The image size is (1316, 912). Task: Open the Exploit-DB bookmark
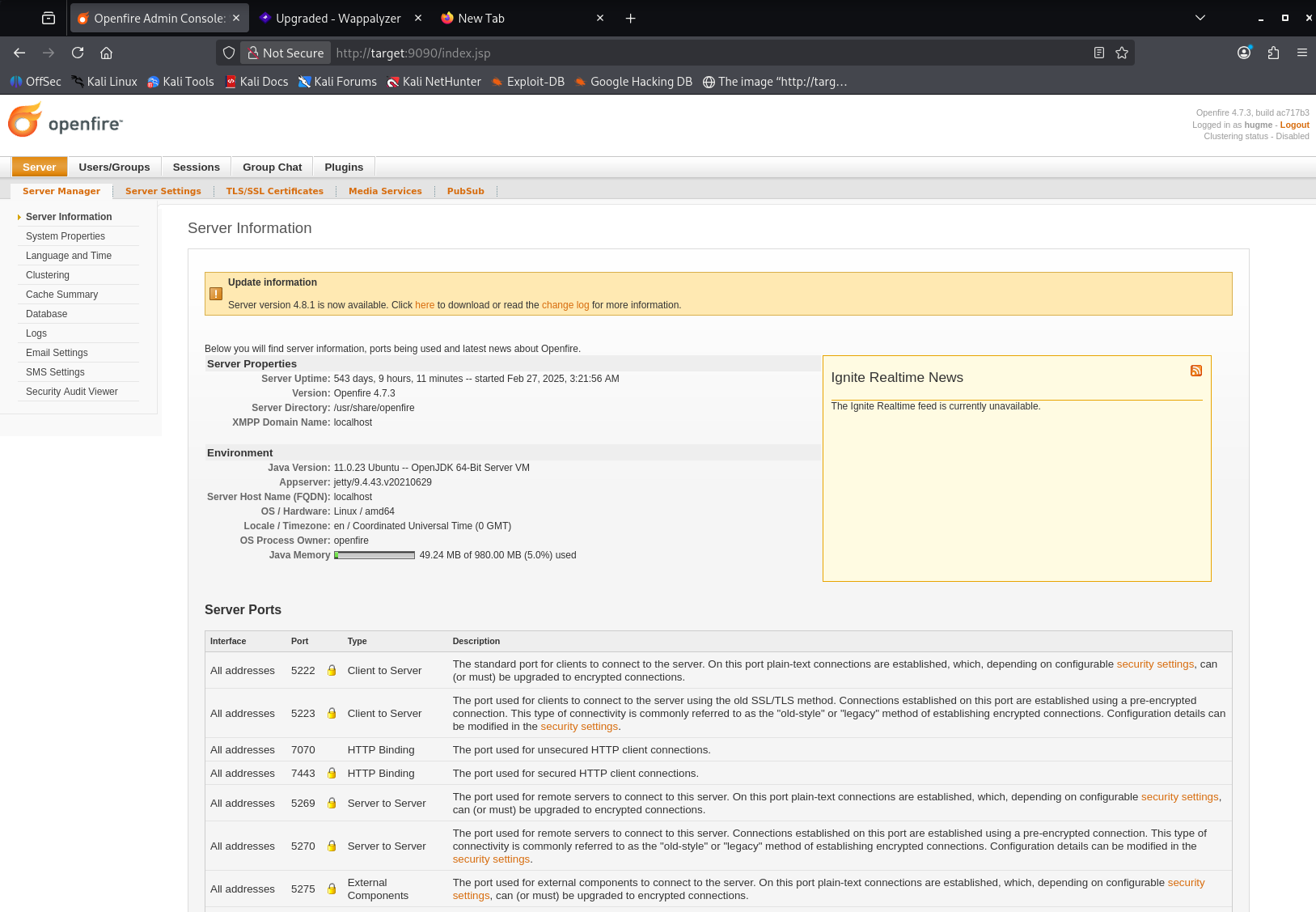528,82
